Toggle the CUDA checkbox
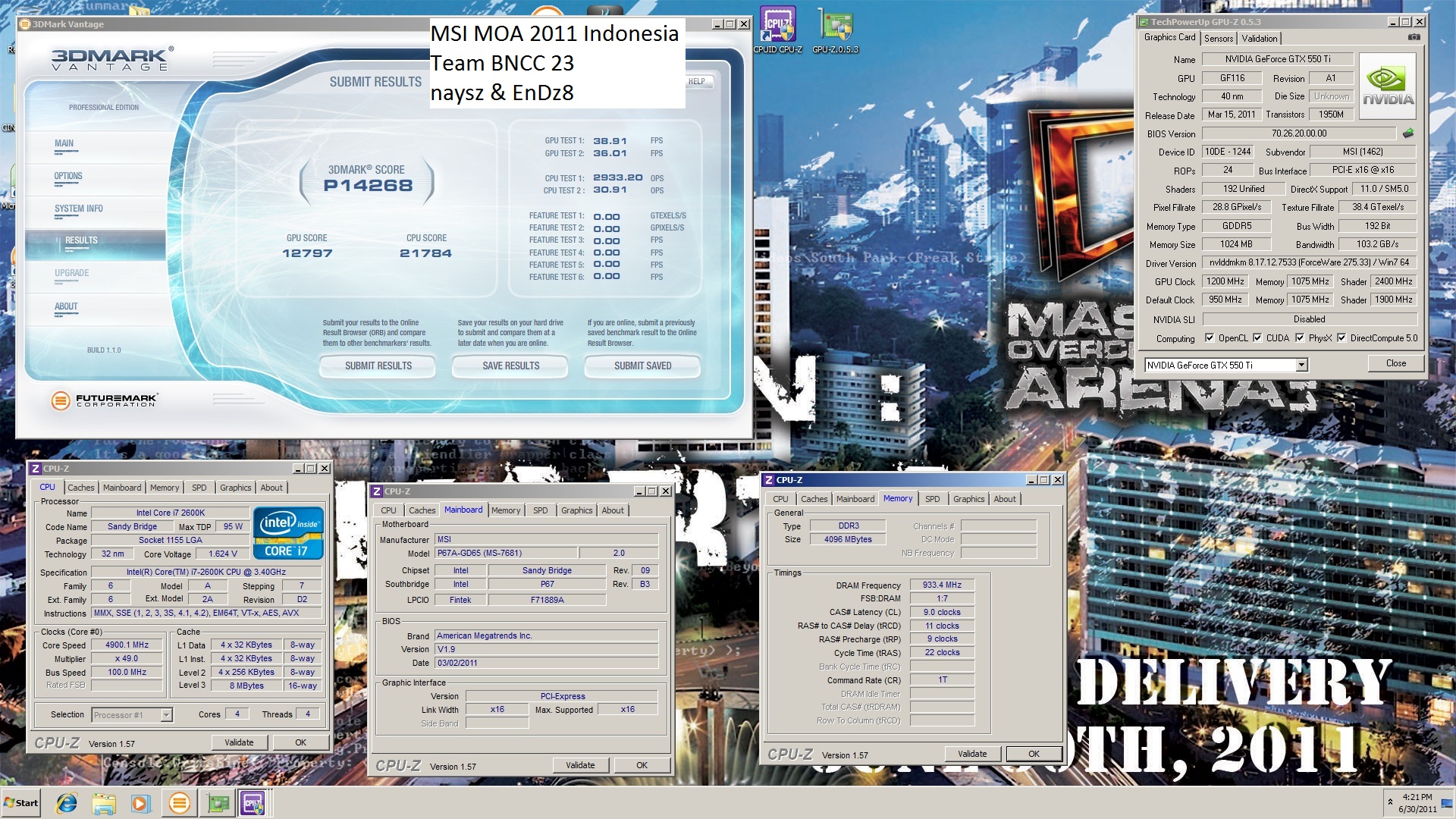This screenshot has height=819, width=1456. (x=1257, y=338)
